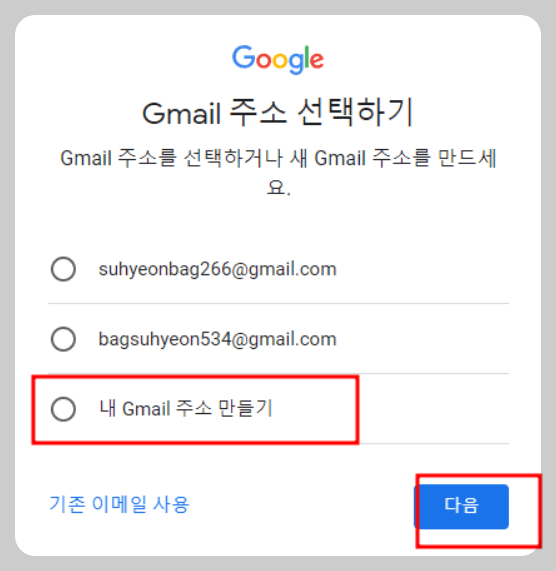Click the blue capital G in logo

pyautogui.click(x=244, y=57)
